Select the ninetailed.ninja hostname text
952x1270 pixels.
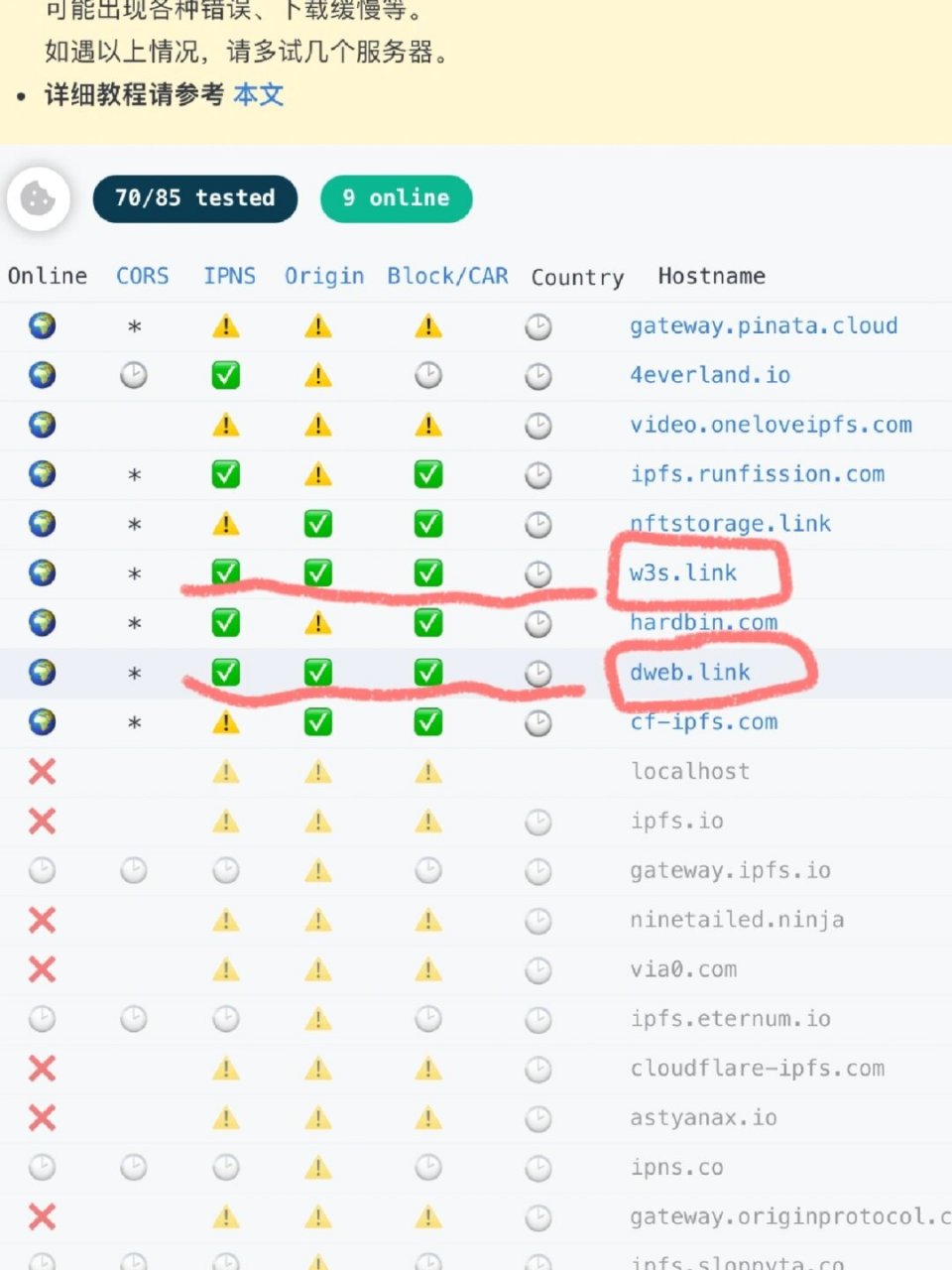737,920
